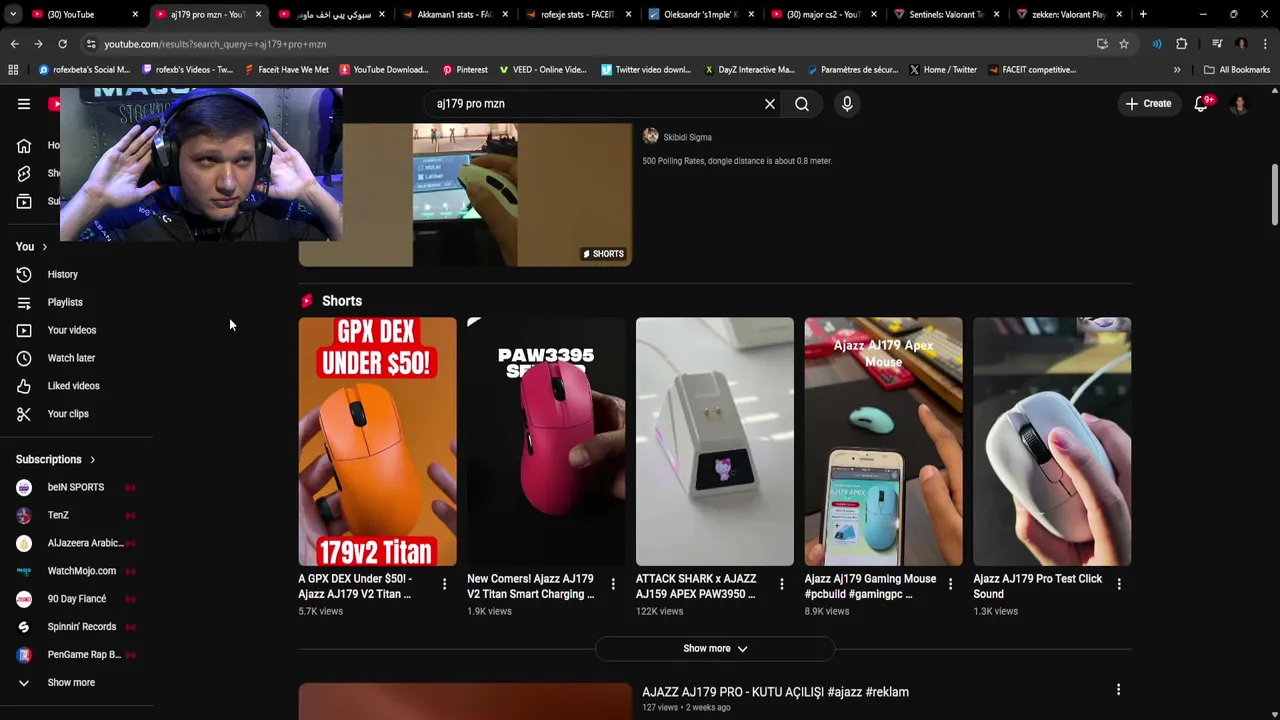Open the account avatar menu
This screenshot has height=720, width=1280.
point(1239,104)
